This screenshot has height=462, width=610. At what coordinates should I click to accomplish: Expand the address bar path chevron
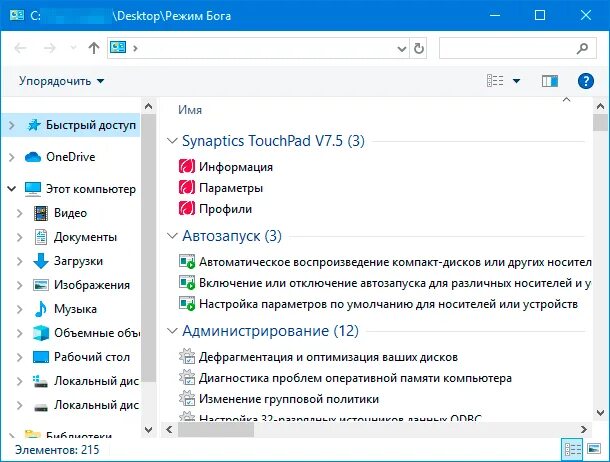pyautogui.click(x=135, y=48)
